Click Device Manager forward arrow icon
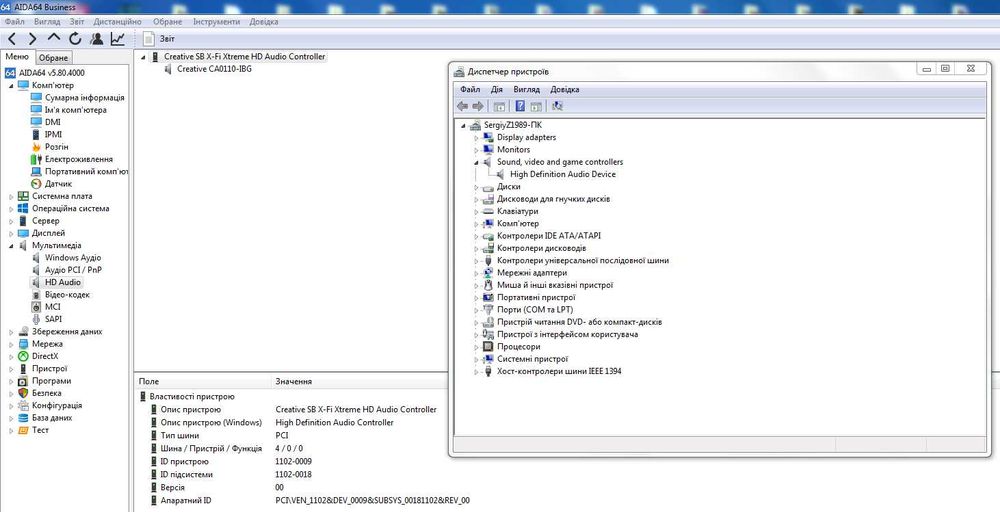Image resolution: width=1000 pixels, height=512 pixels. [477, 106]
